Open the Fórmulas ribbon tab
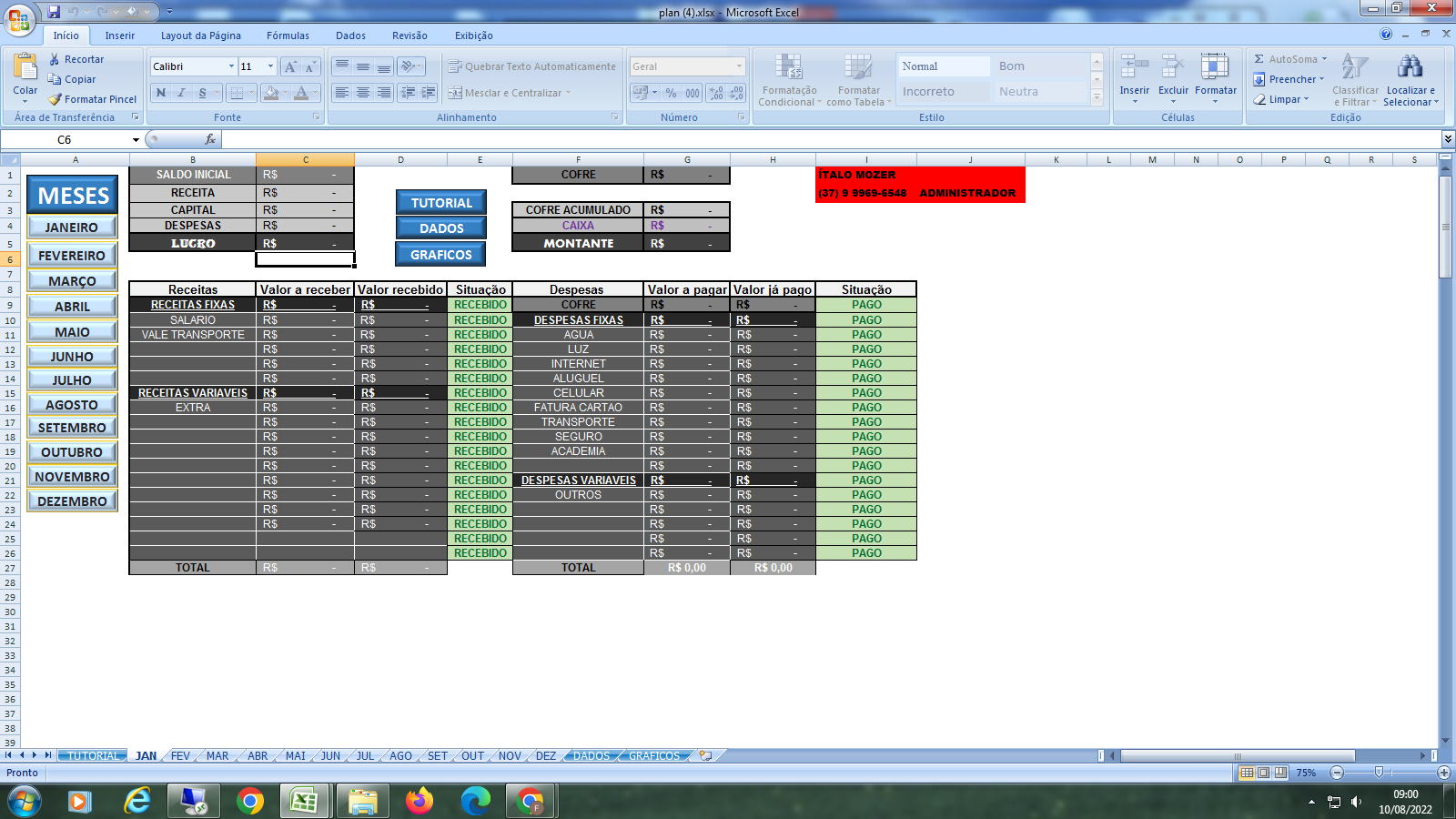This screenshot has height=819, width=1456. click(288, 35)
